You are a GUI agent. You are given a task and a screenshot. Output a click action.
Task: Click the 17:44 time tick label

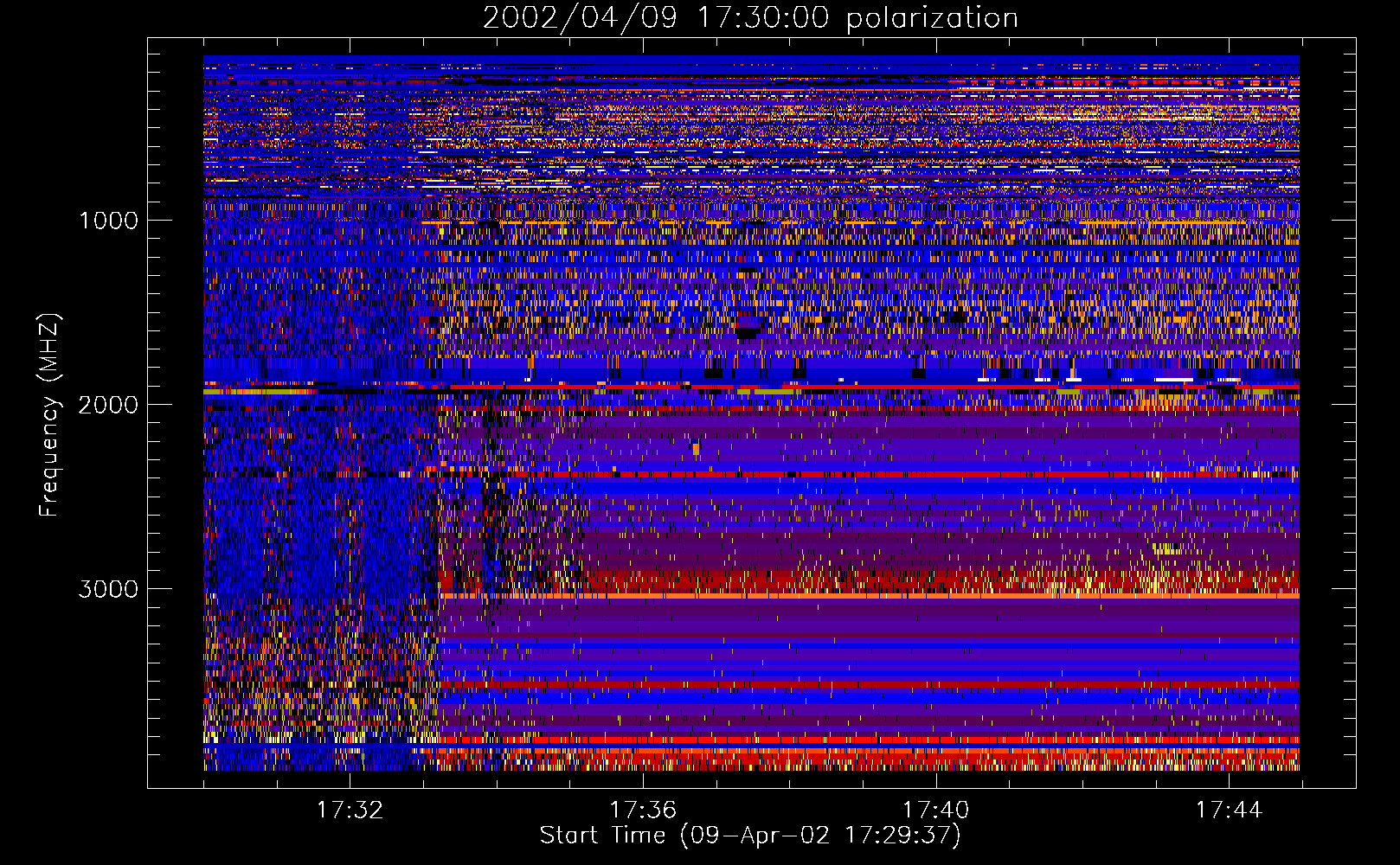coord(1230,811)
